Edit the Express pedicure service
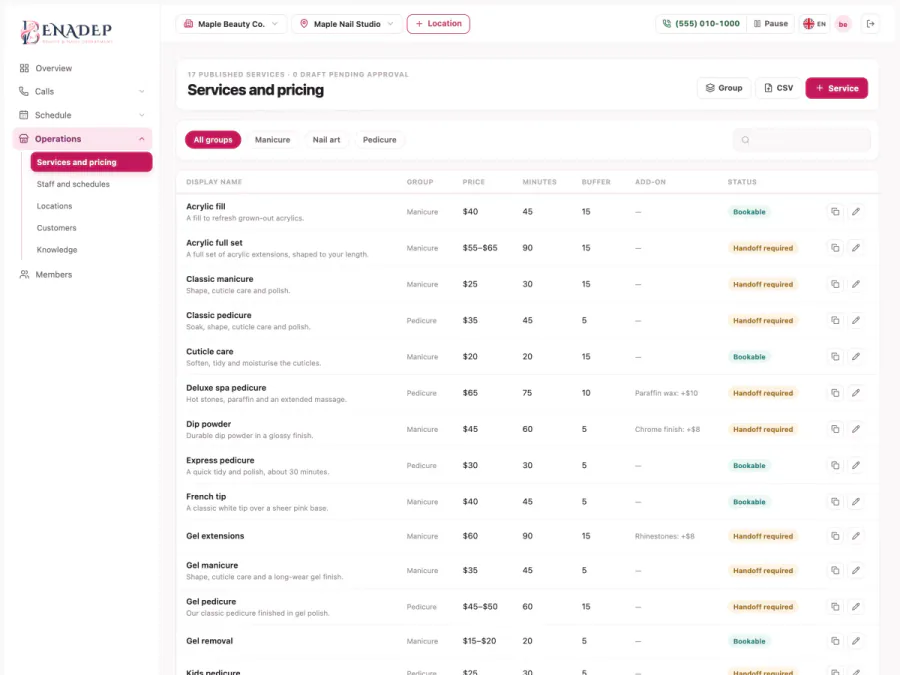The width and height of the screenshot is (900, 675). (x=856, y=465)
